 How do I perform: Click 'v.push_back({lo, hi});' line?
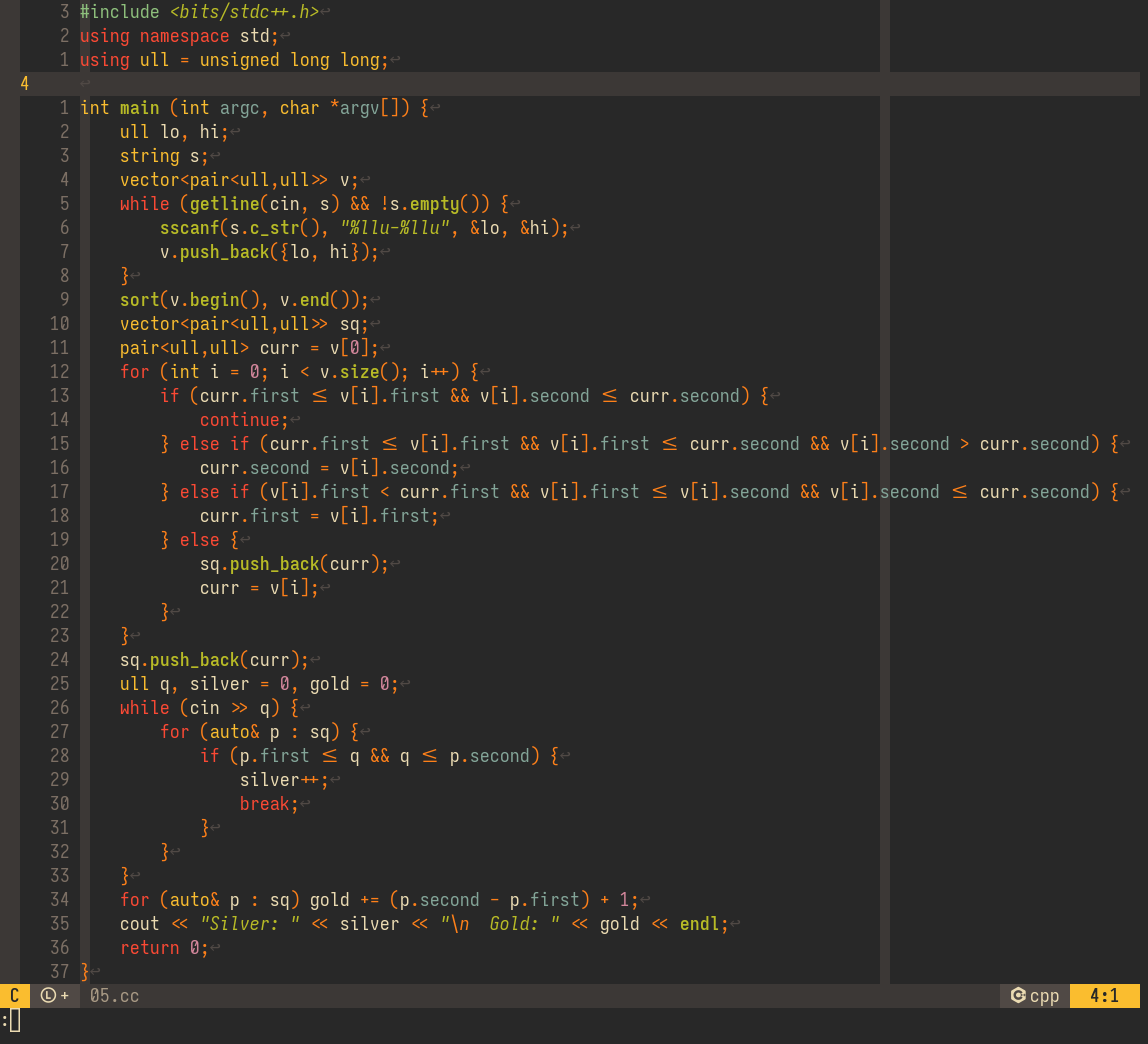click(269, 252)
